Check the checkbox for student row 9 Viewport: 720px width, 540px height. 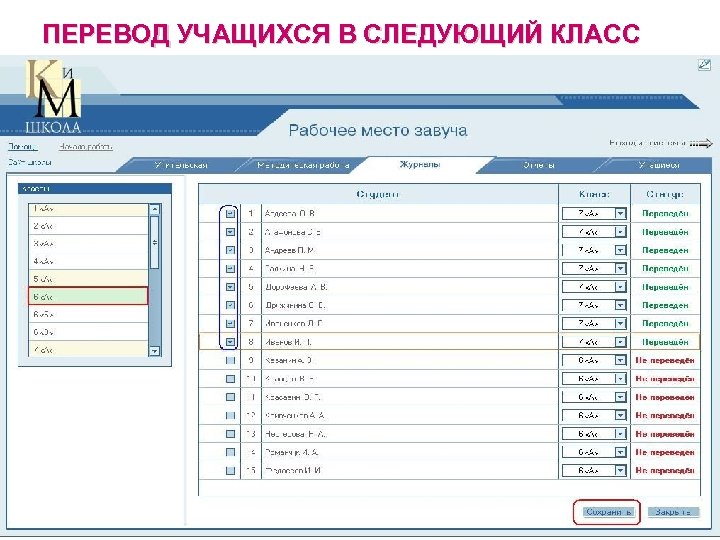tap(231, 360)
